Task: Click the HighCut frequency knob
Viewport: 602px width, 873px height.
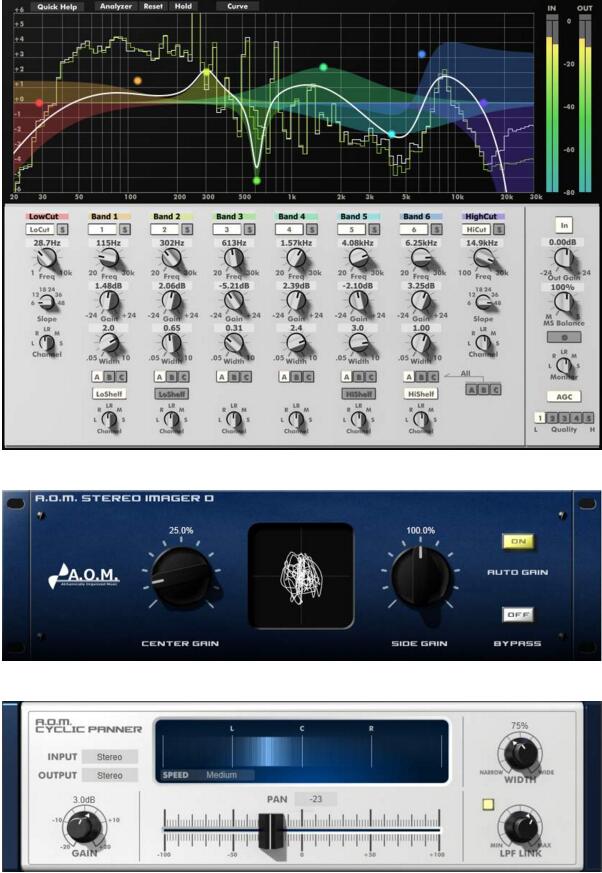Action: tap(483, 258)
